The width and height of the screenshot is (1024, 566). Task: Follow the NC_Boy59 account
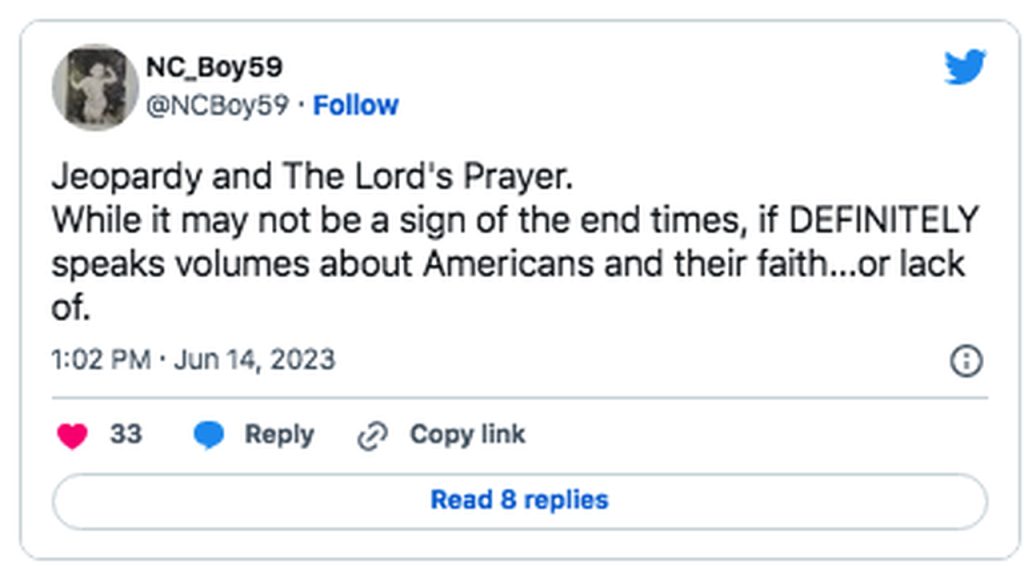[x=355, y=105]
